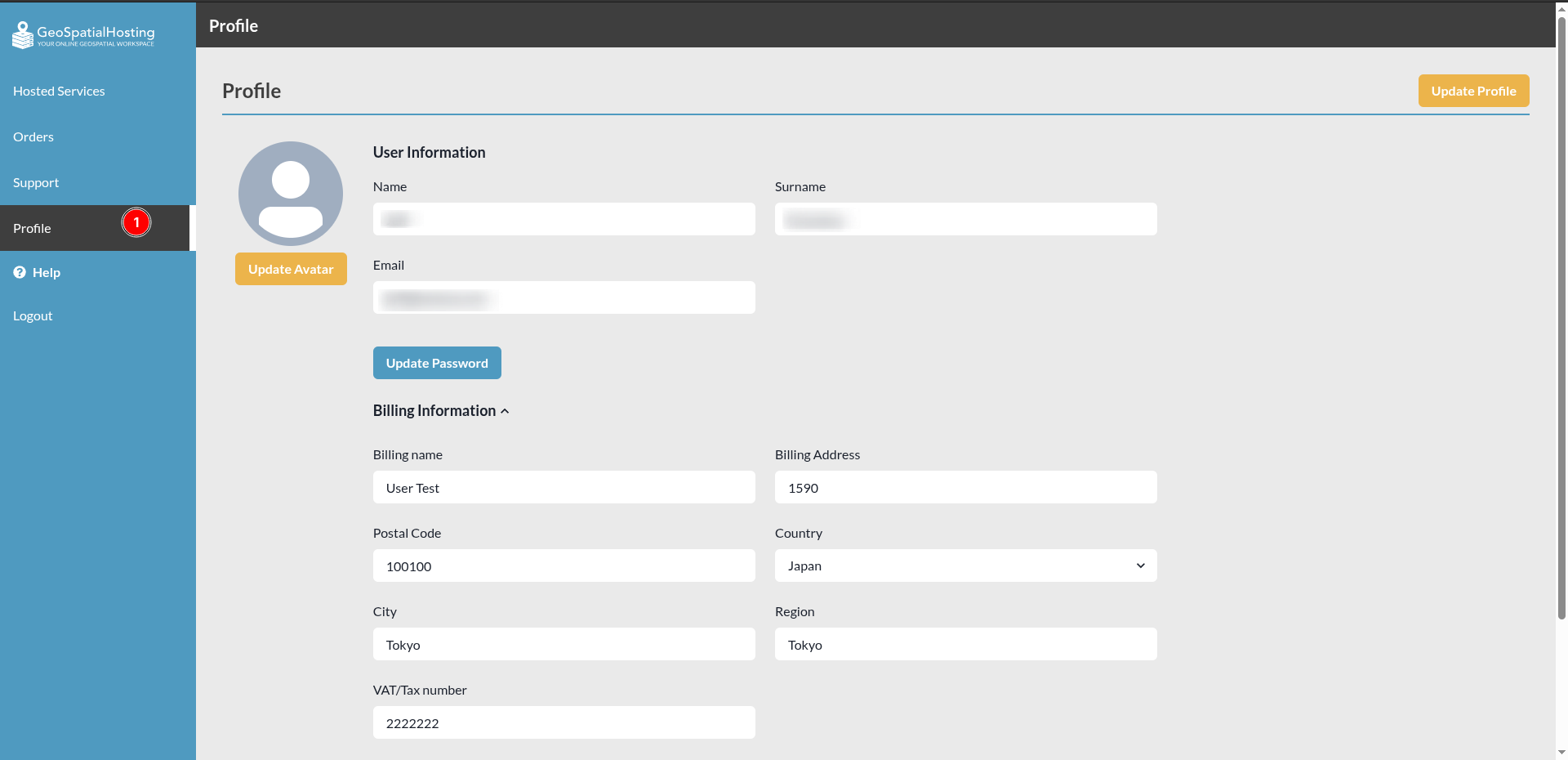
Task: Click the Profile title in the top bar
Action: tap(234, 25)
